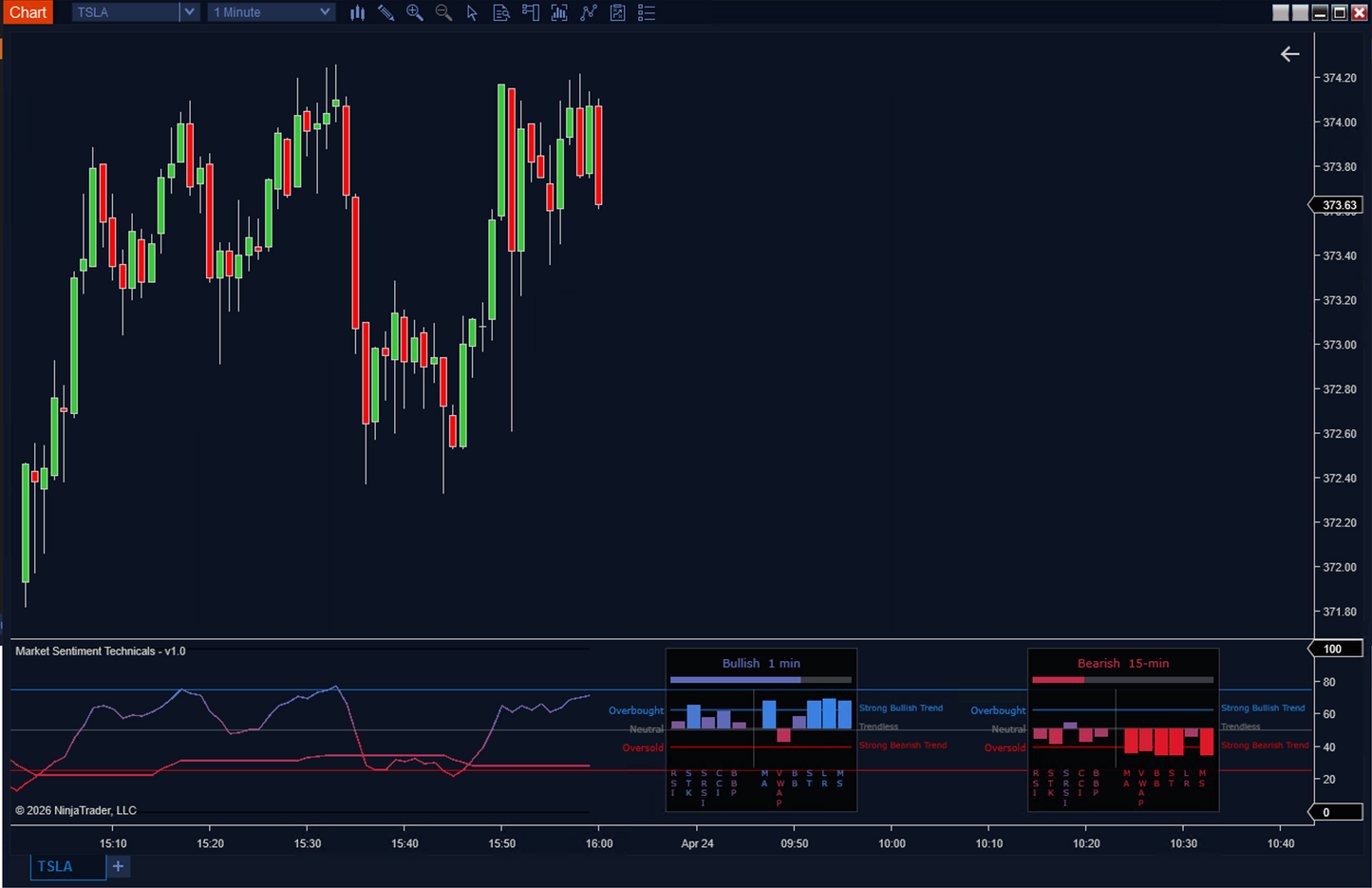This screenshot has width=1372, height=888.
Task: Click the 20 level on indicator axis
Action: (x=1329, y=779)
